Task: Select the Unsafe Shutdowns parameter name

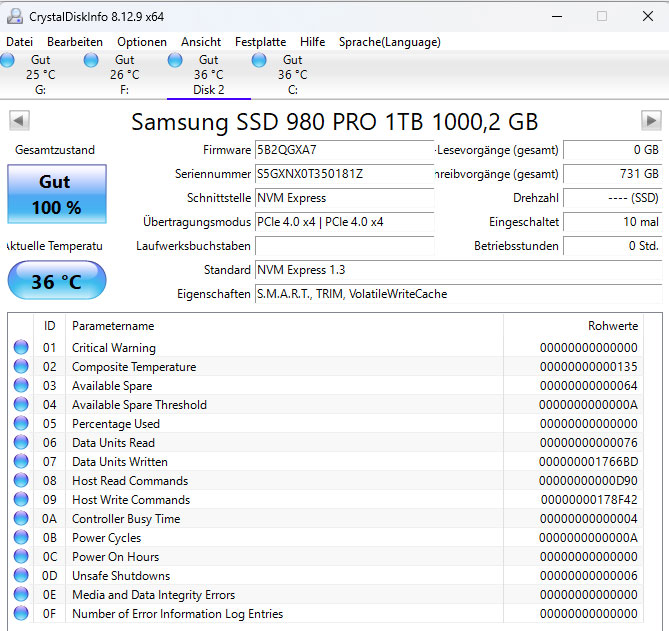Action: pos(121,576)
